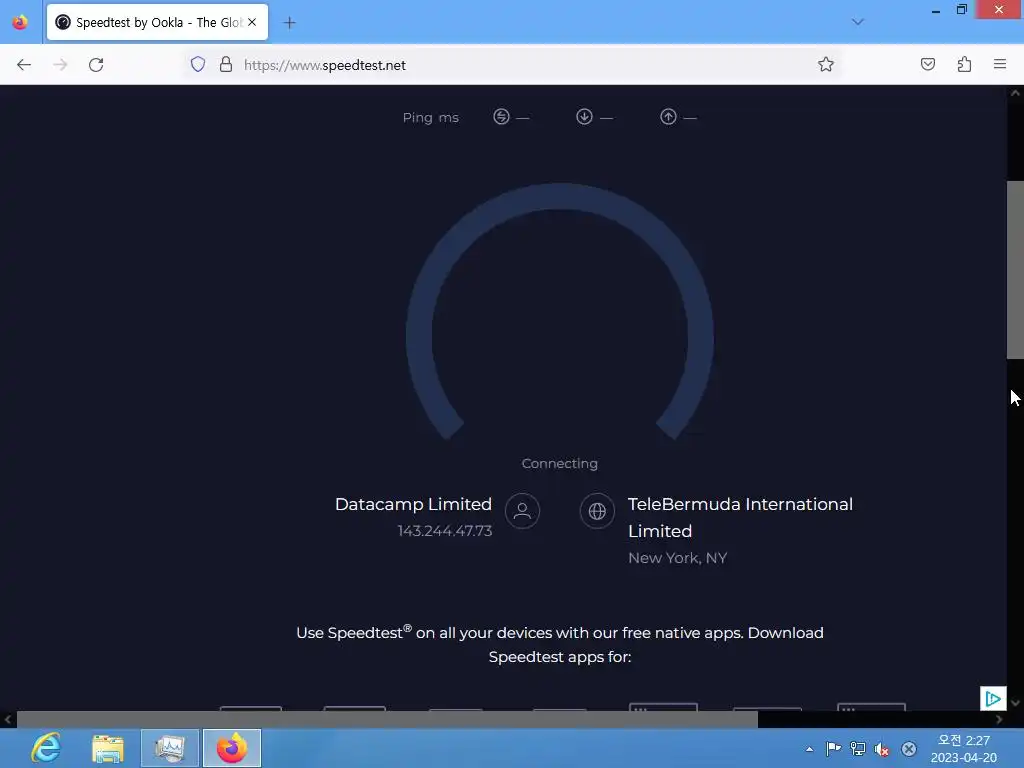
Task: Click the ping latency icon
Action: pos(501,116)
